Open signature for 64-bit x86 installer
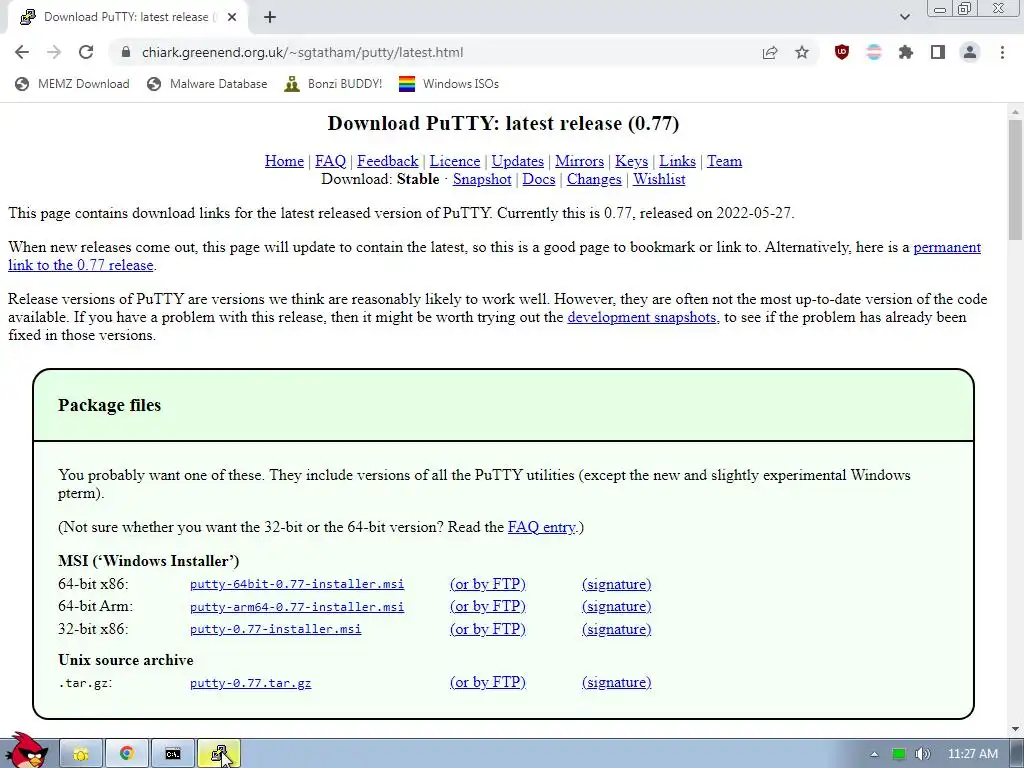Viewport: 1024px width, 768px height. (616, 584)
